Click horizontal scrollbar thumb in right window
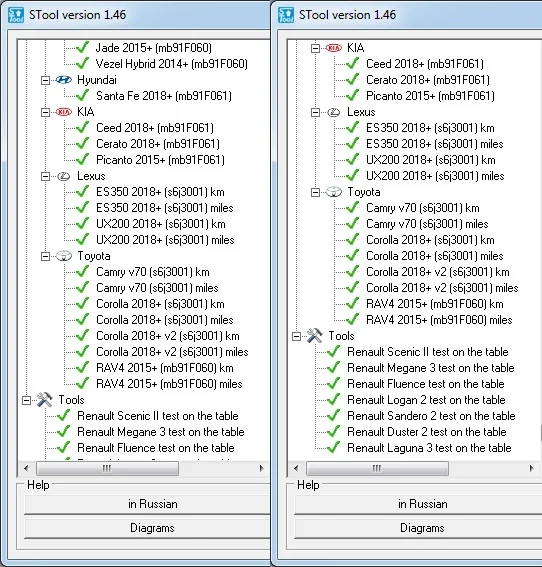Screen dimensions: 542x567 [377, 469]
